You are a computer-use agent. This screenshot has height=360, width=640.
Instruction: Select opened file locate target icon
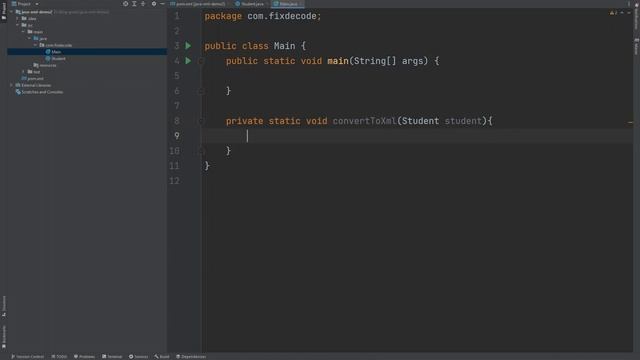[125, 4]
